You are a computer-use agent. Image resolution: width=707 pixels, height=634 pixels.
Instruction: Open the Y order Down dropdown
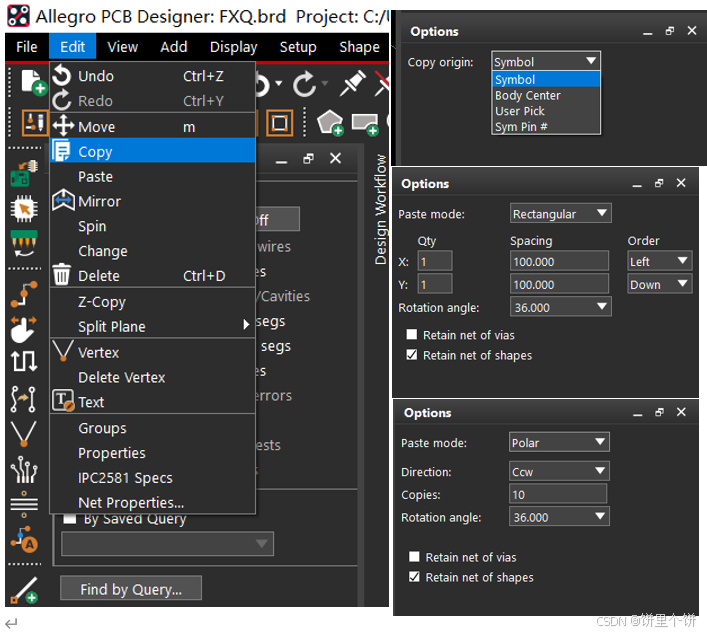pyautogui.click(x=659, y=284)
